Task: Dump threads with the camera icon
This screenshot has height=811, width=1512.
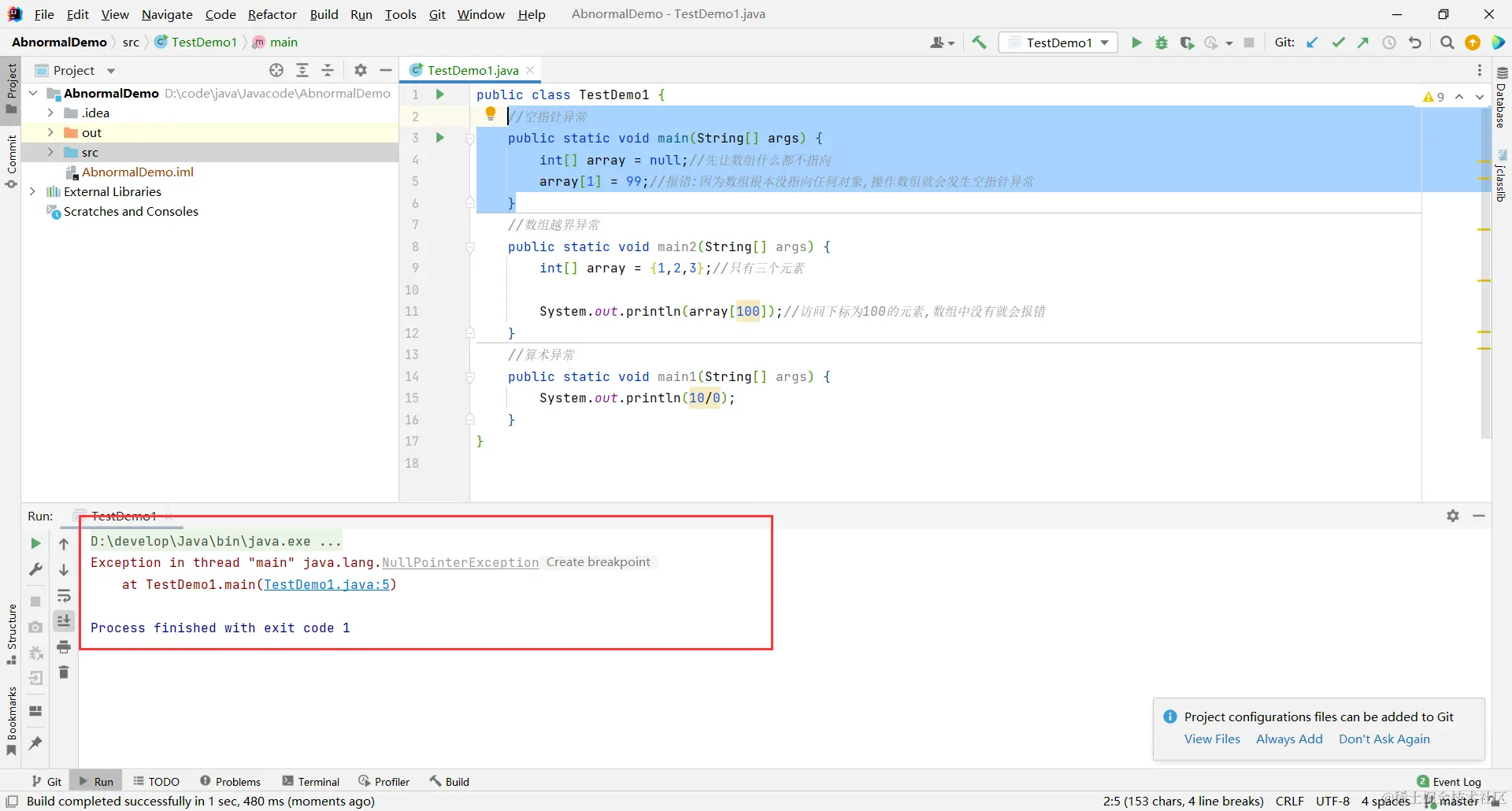Action: (x=35, y=627)
